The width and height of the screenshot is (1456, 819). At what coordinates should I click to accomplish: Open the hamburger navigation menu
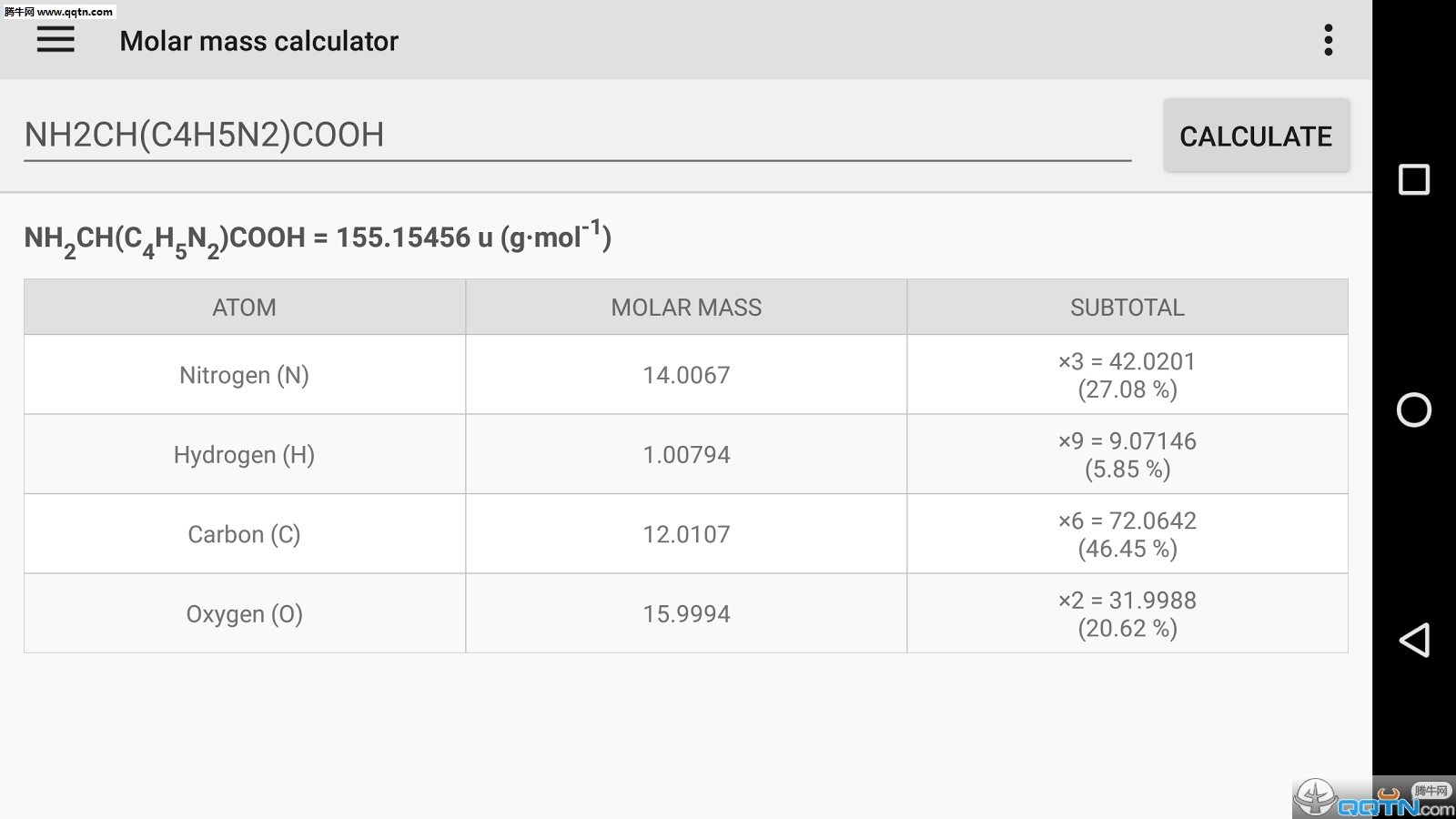56,40
